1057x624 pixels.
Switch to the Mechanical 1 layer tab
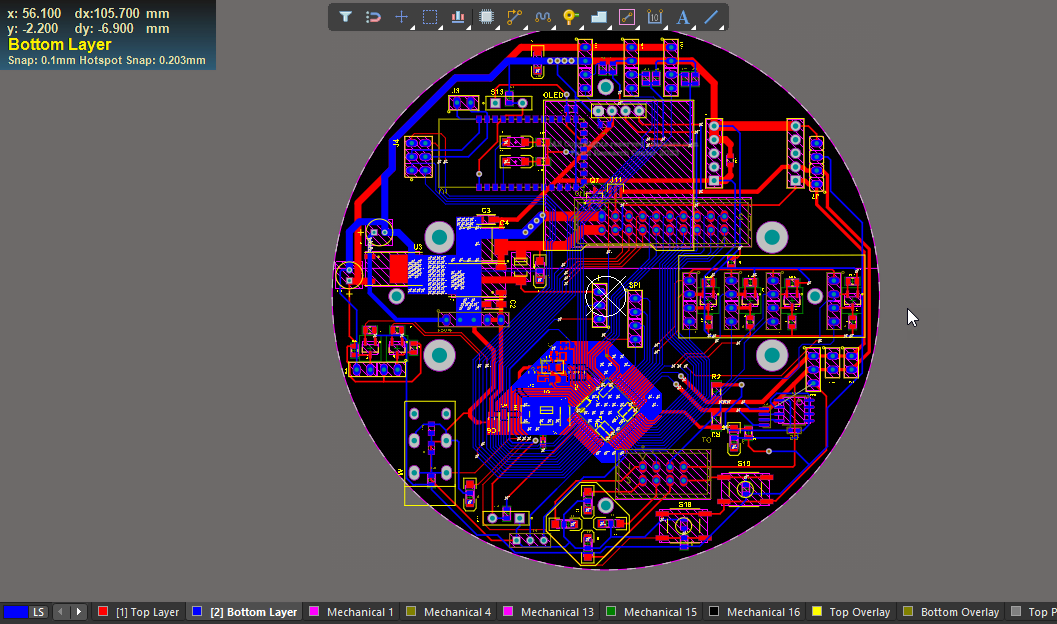351,612
